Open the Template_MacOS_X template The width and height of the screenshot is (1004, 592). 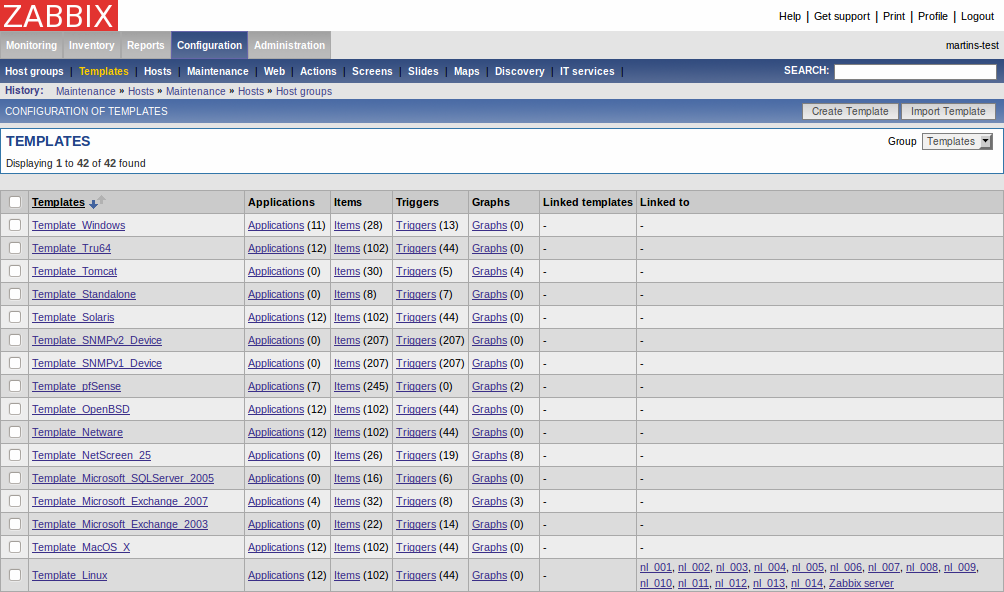pyautogui.click(x=81, y=547)
